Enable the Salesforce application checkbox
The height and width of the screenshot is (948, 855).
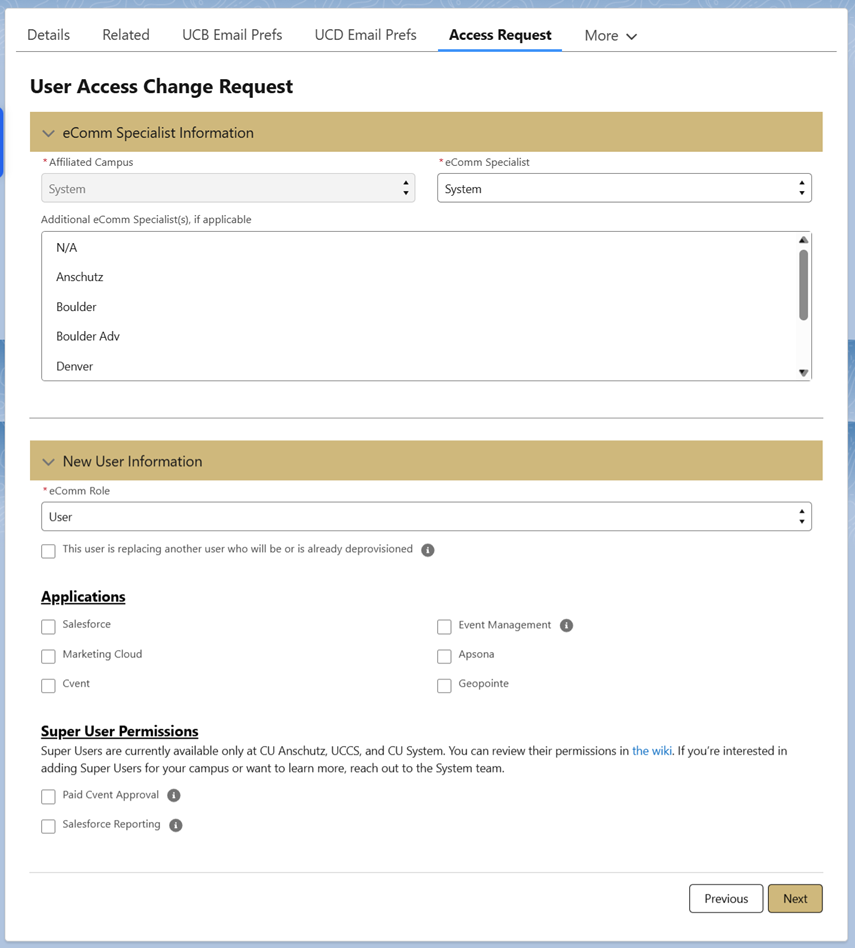pyautogui.click(x=48, y=626)
